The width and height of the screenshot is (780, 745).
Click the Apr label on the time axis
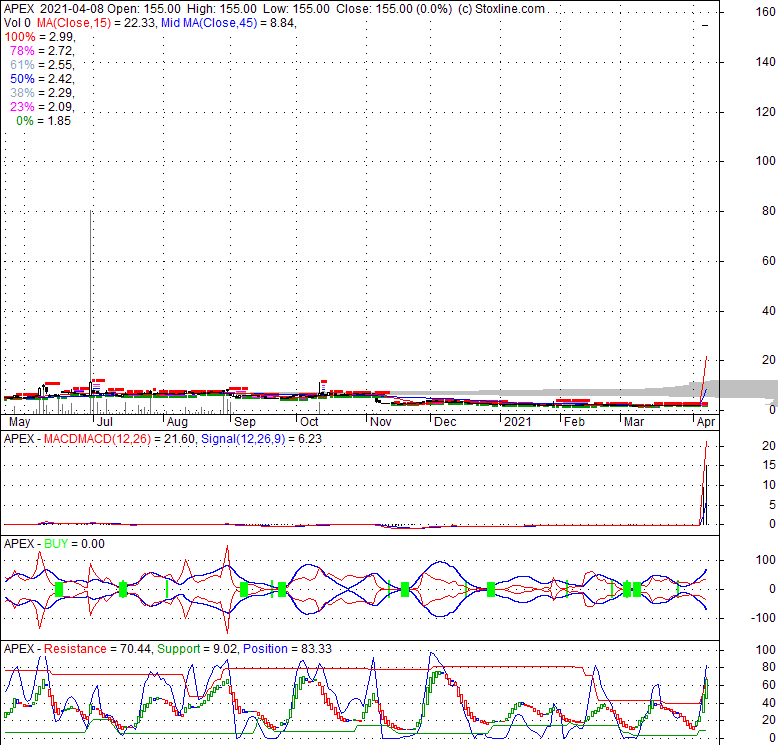(706, 422)
